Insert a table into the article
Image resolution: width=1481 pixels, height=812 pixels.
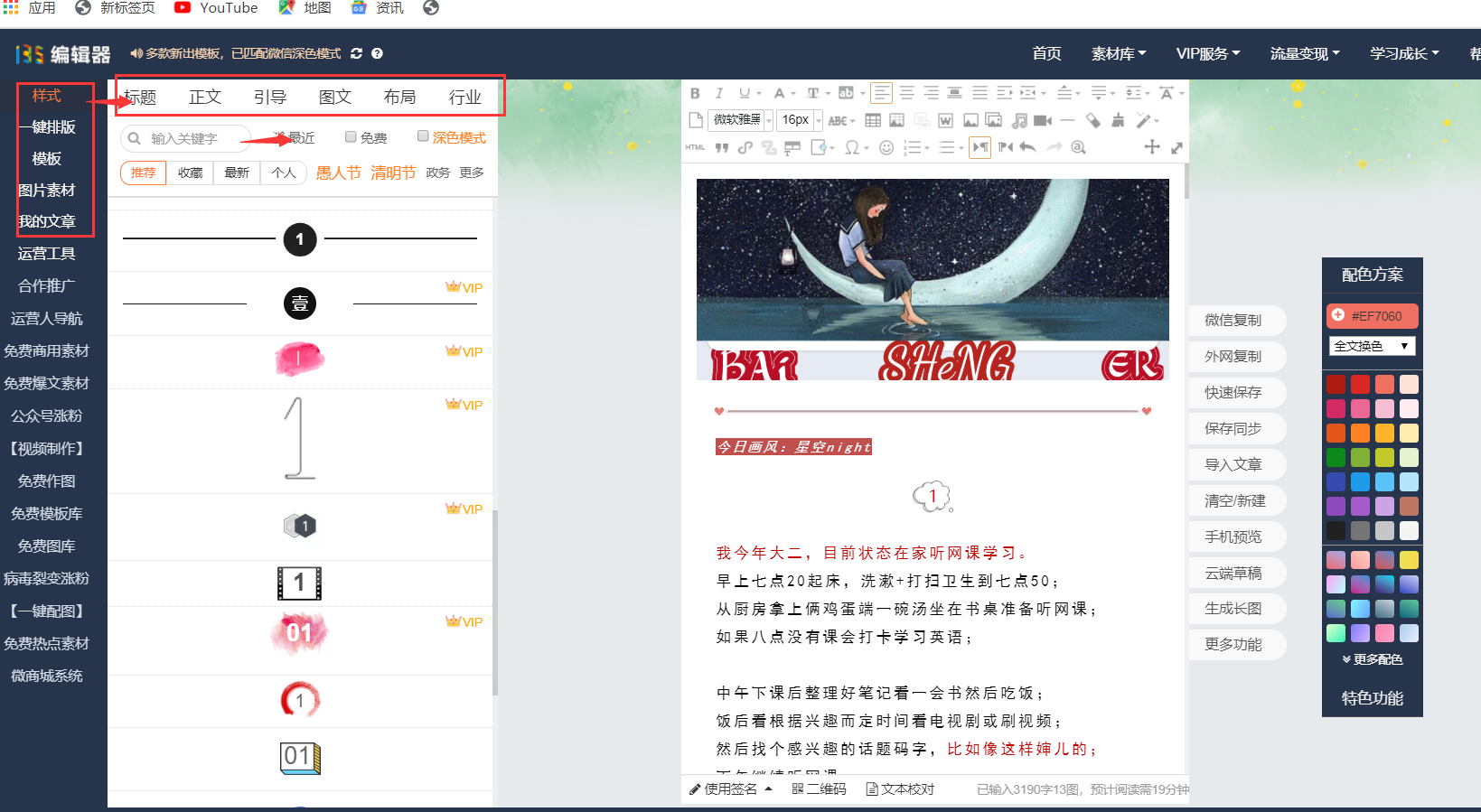pos(873,120)
